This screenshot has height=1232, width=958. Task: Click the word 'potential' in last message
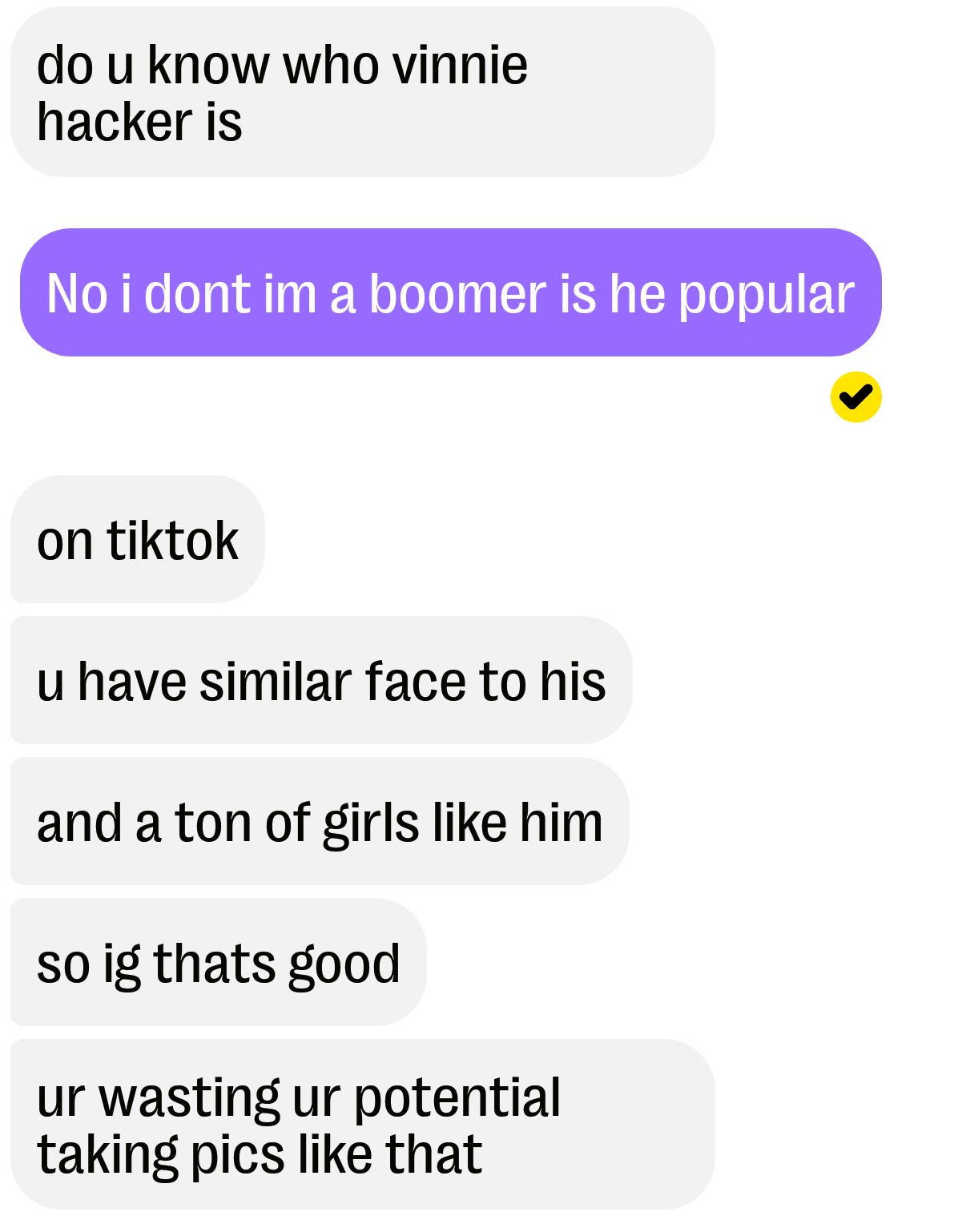[x=457, y=1099]
